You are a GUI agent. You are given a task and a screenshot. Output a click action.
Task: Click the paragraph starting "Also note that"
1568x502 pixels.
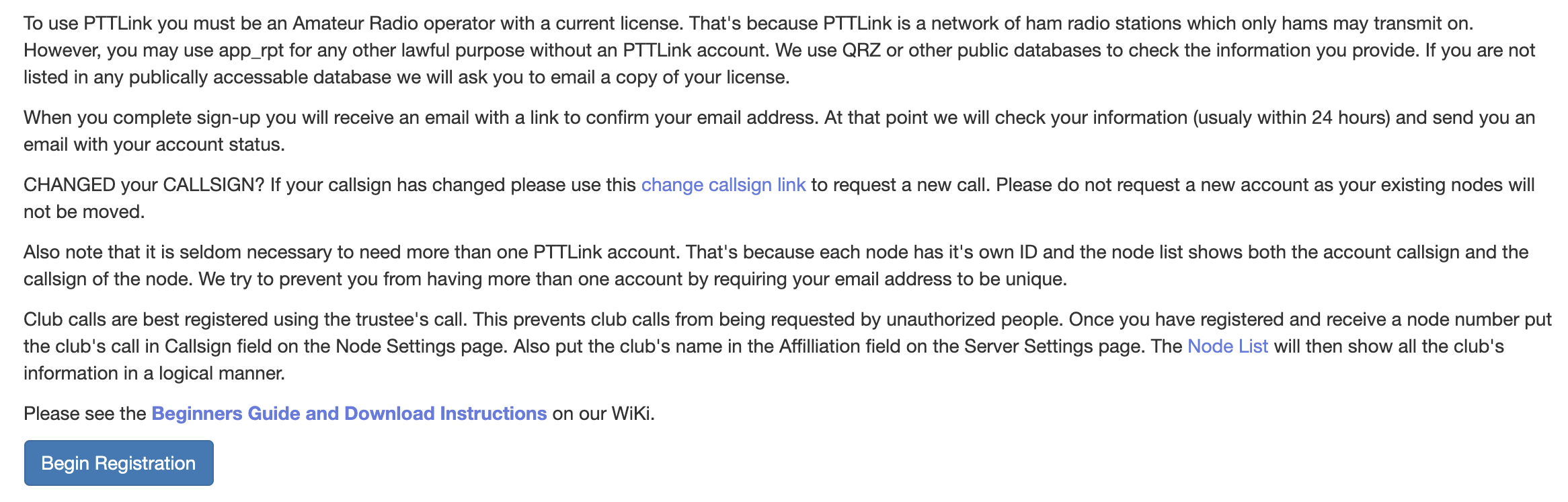[777, 266]
